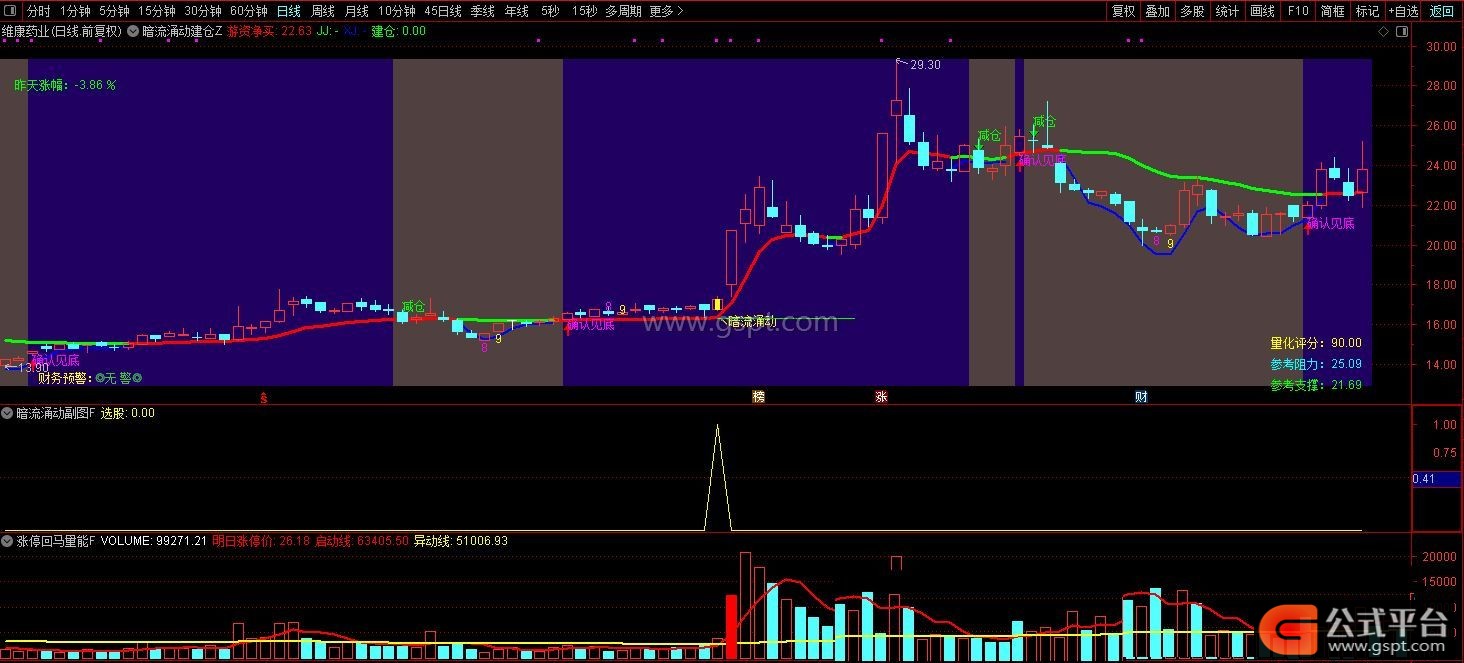Screen dimensions: 1464x663
Task: Click the 29.30 high price label
Action: coord(925,65)
